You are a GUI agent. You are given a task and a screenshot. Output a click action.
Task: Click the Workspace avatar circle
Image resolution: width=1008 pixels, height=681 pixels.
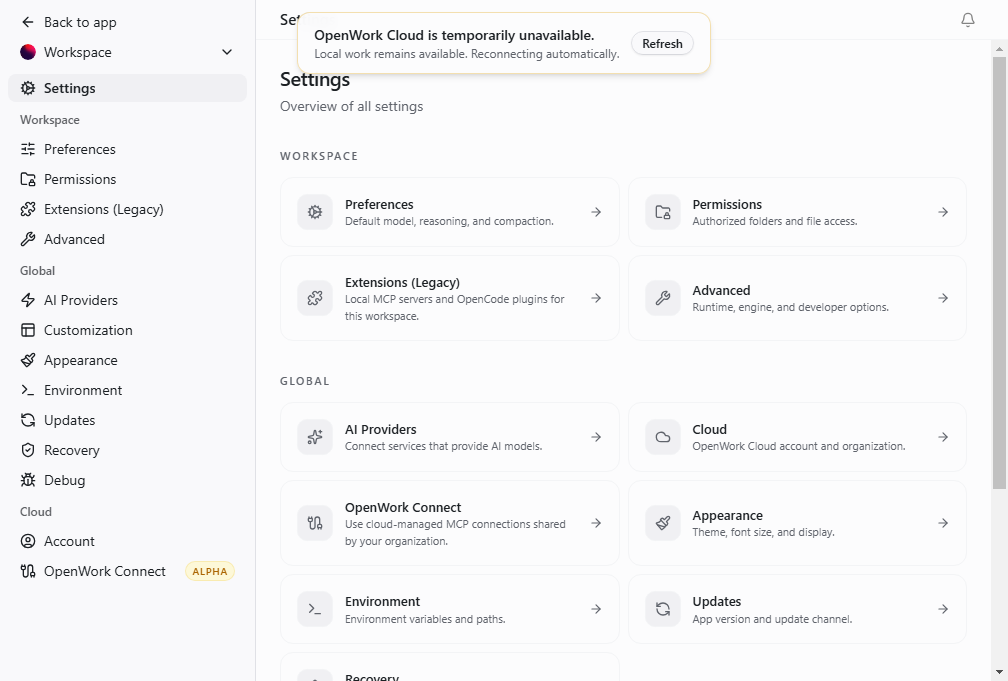tap(28, 52)
